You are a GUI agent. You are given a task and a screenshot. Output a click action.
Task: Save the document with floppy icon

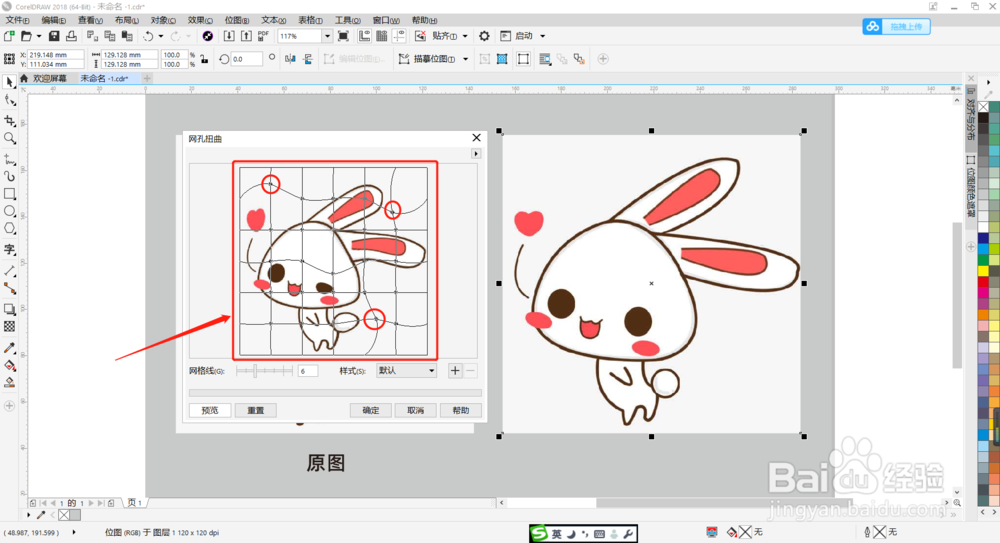pyautogui.click(x=54, y=36)
